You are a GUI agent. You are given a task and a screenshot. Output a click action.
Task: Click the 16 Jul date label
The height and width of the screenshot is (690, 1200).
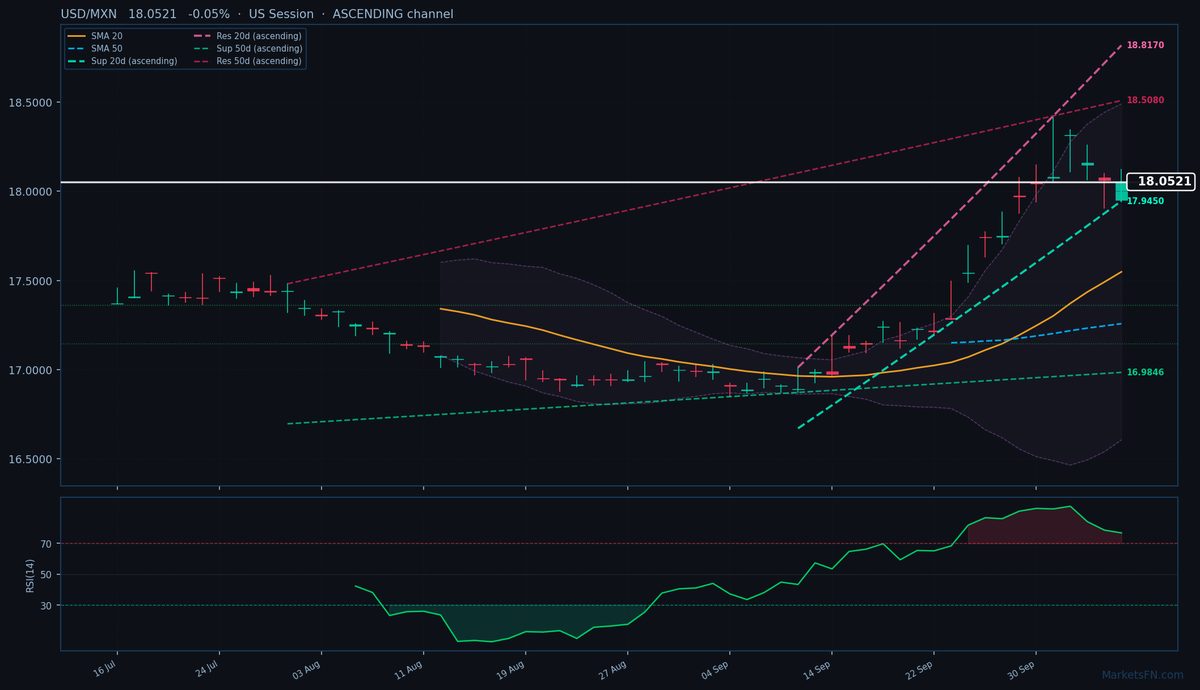106,667
